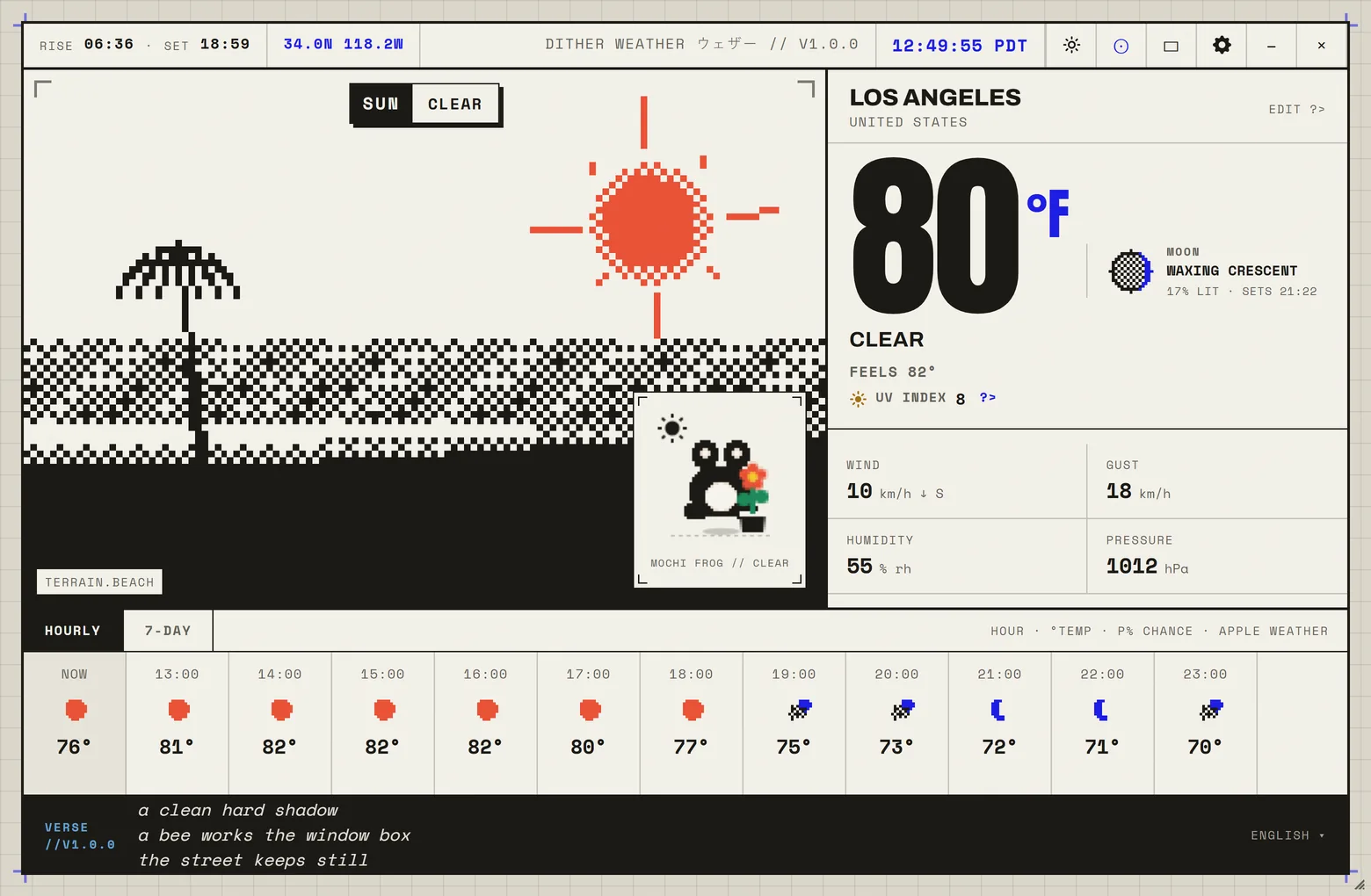Click the 81° temperature at 13:00
Screen dimensions: 1371x896
click(x=177, y=747)
